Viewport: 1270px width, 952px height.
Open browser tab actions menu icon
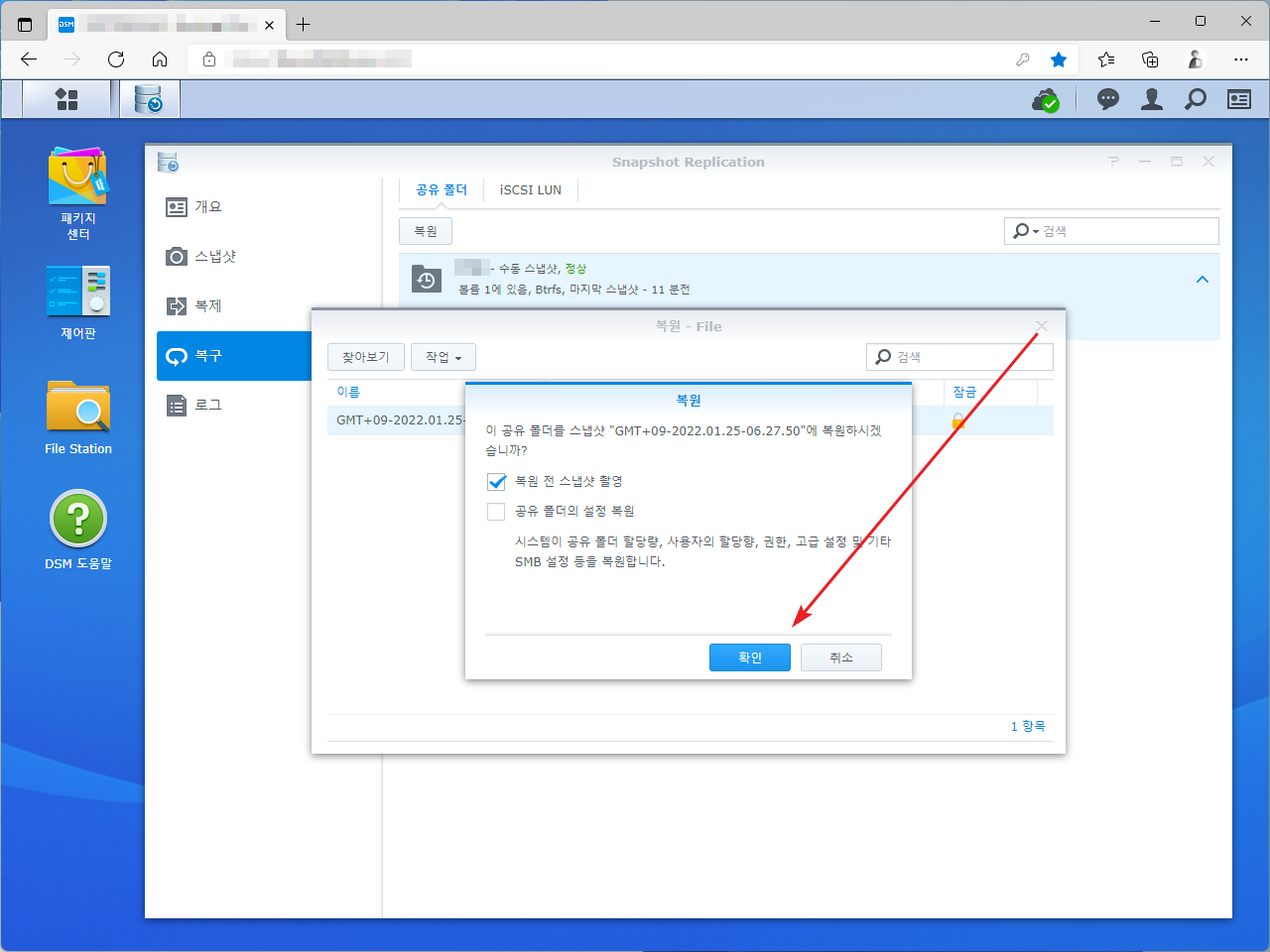25,25
